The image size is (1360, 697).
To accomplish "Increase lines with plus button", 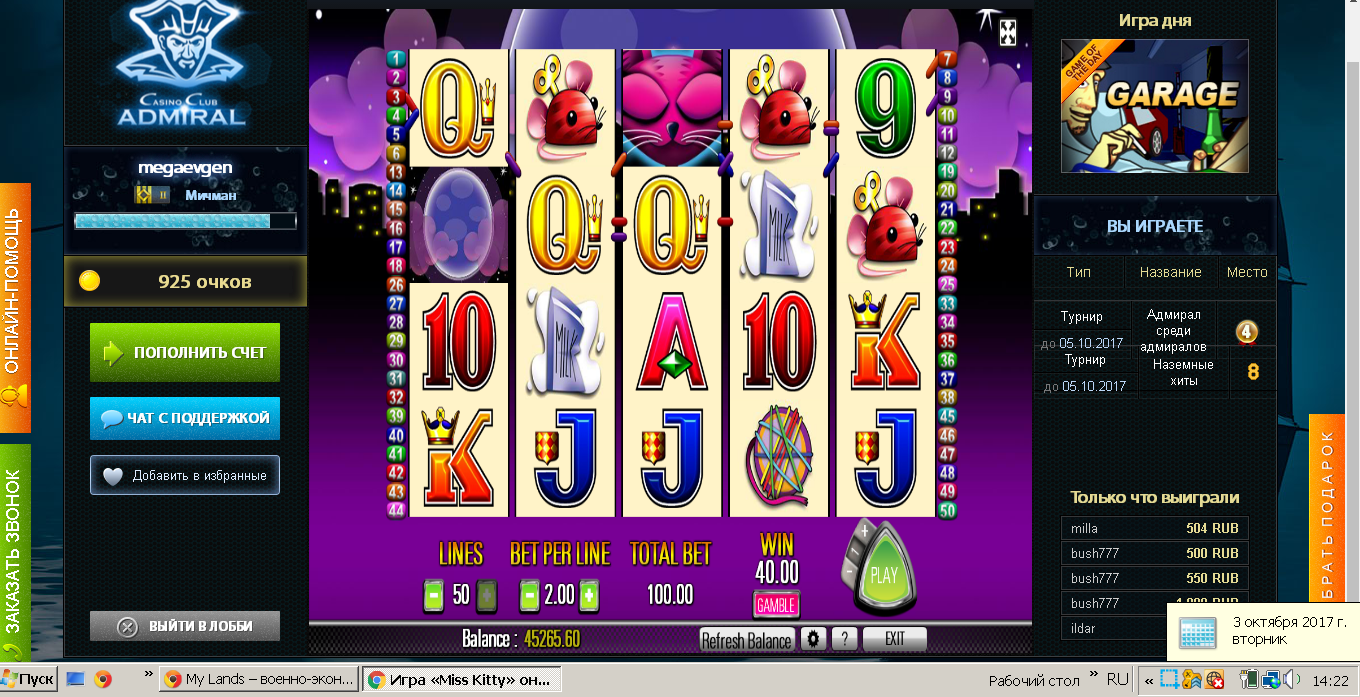I will click(486, 596).
